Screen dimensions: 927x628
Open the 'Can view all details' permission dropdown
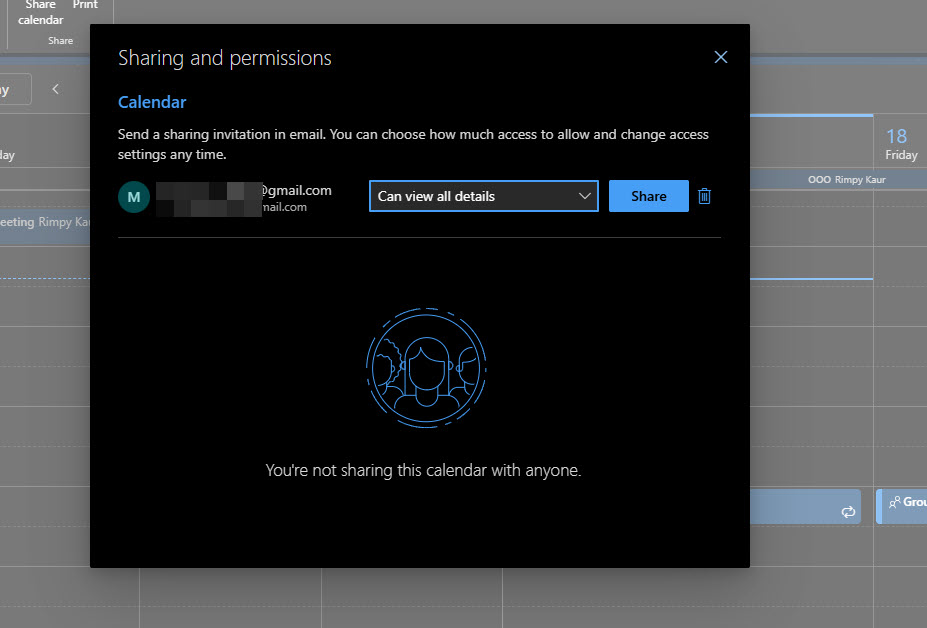pyautogui.click(x=484, y=196)
